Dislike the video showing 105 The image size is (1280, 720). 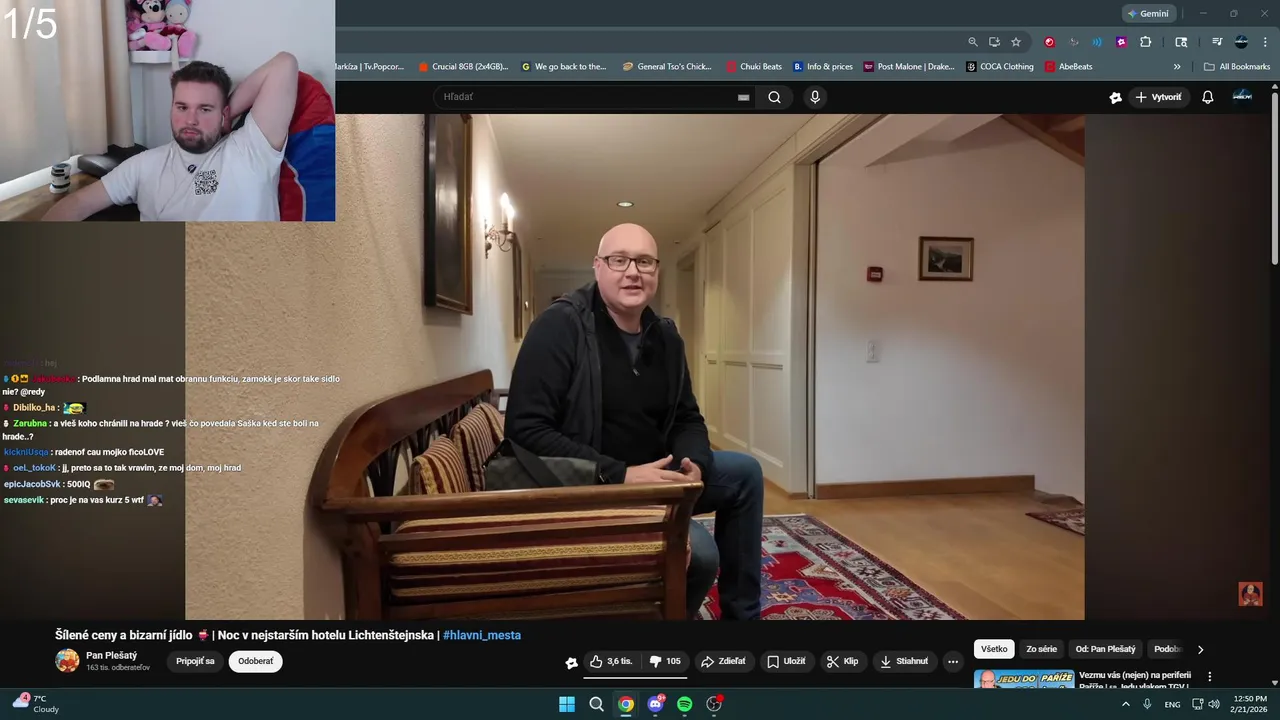click(665, 661)
